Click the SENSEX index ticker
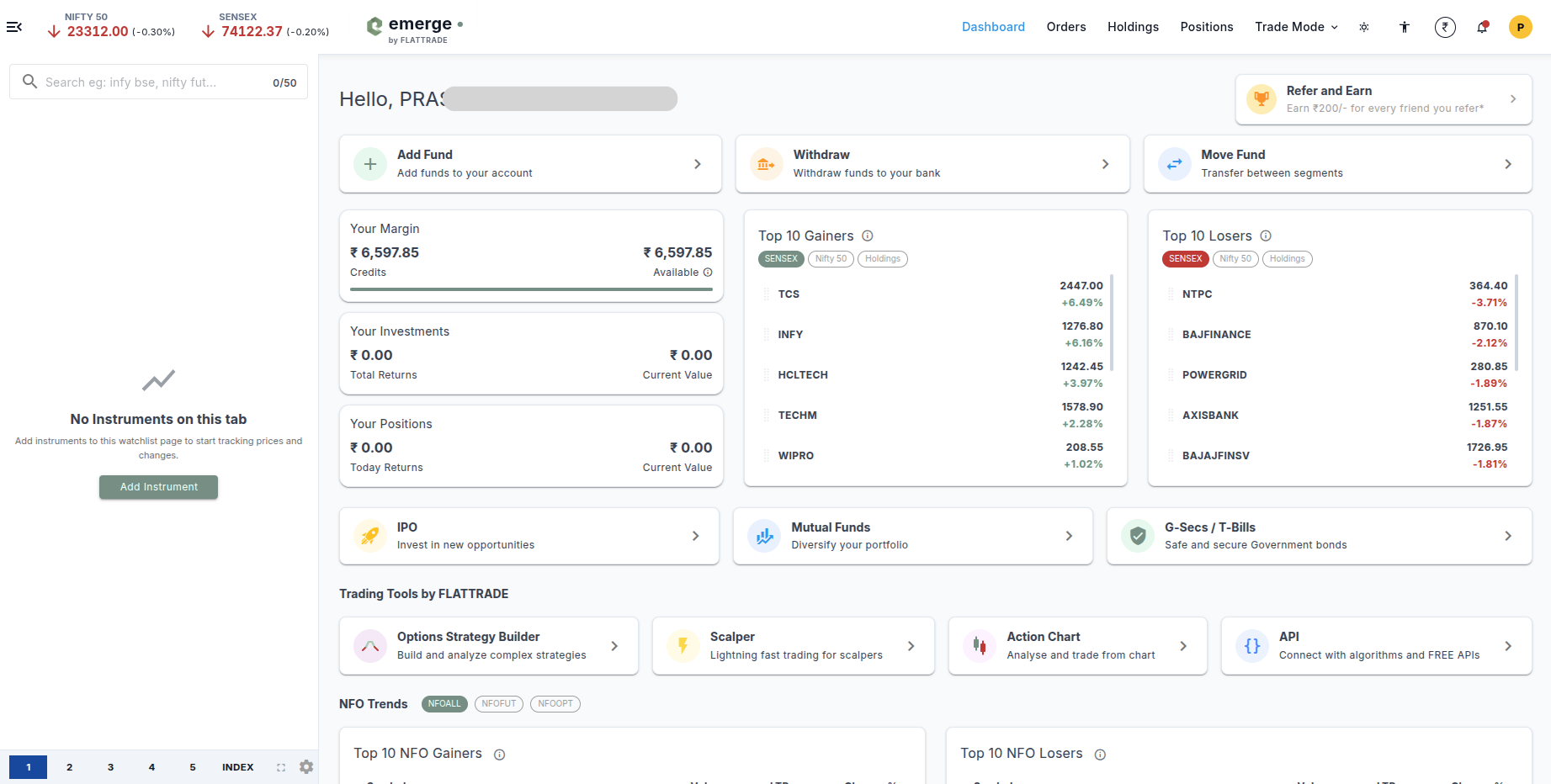The width and height of the screenshot is (1551, 784). [265, 25]
